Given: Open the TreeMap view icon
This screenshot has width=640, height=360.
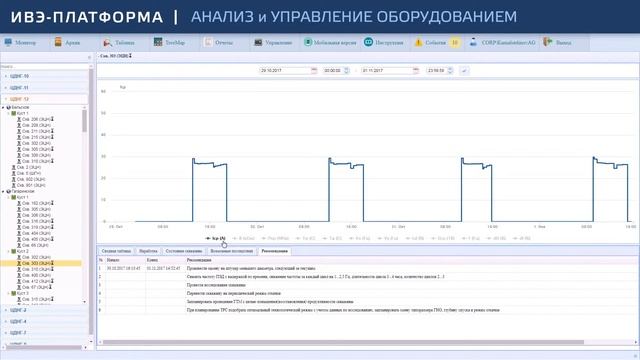Looking at the screenshot, I should (x=158, y=42).
